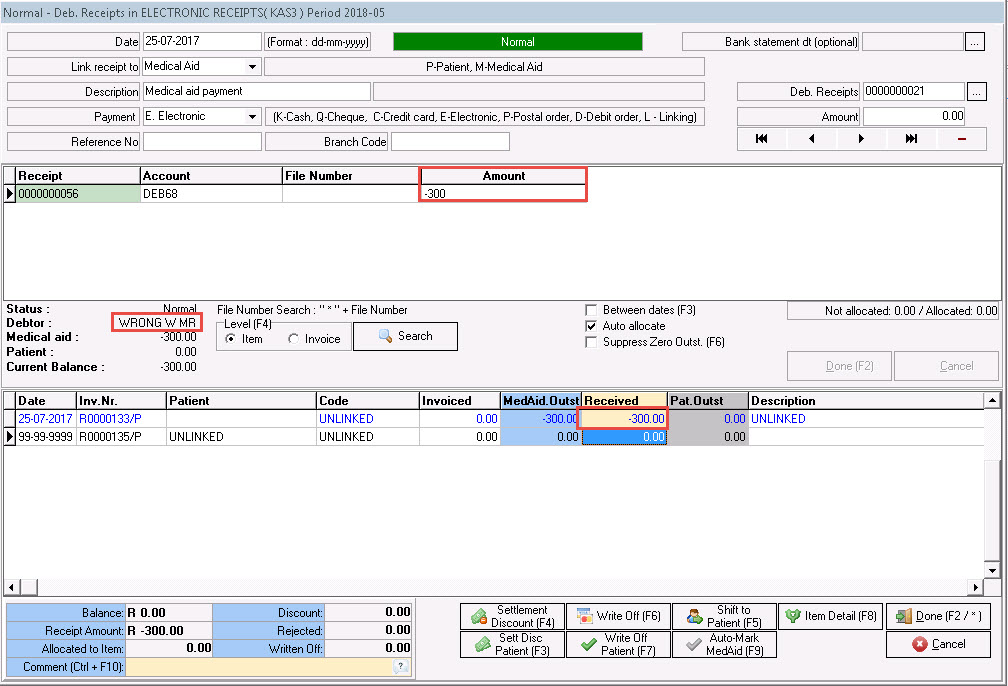This screenshot has height=686, width=1008.
Task: Toggle the Auto allocate checkbox
Action: [x=592, y=326]
